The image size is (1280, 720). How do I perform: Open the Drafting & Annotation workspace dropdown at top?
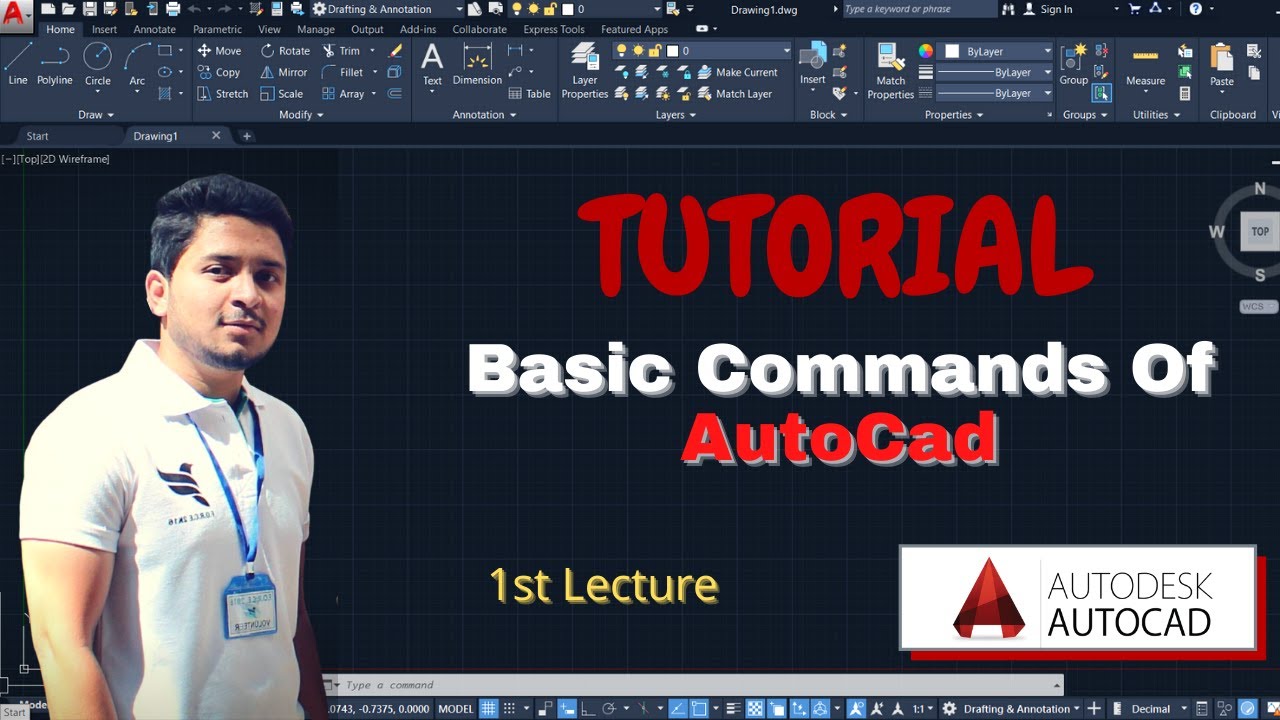[388, 9]
